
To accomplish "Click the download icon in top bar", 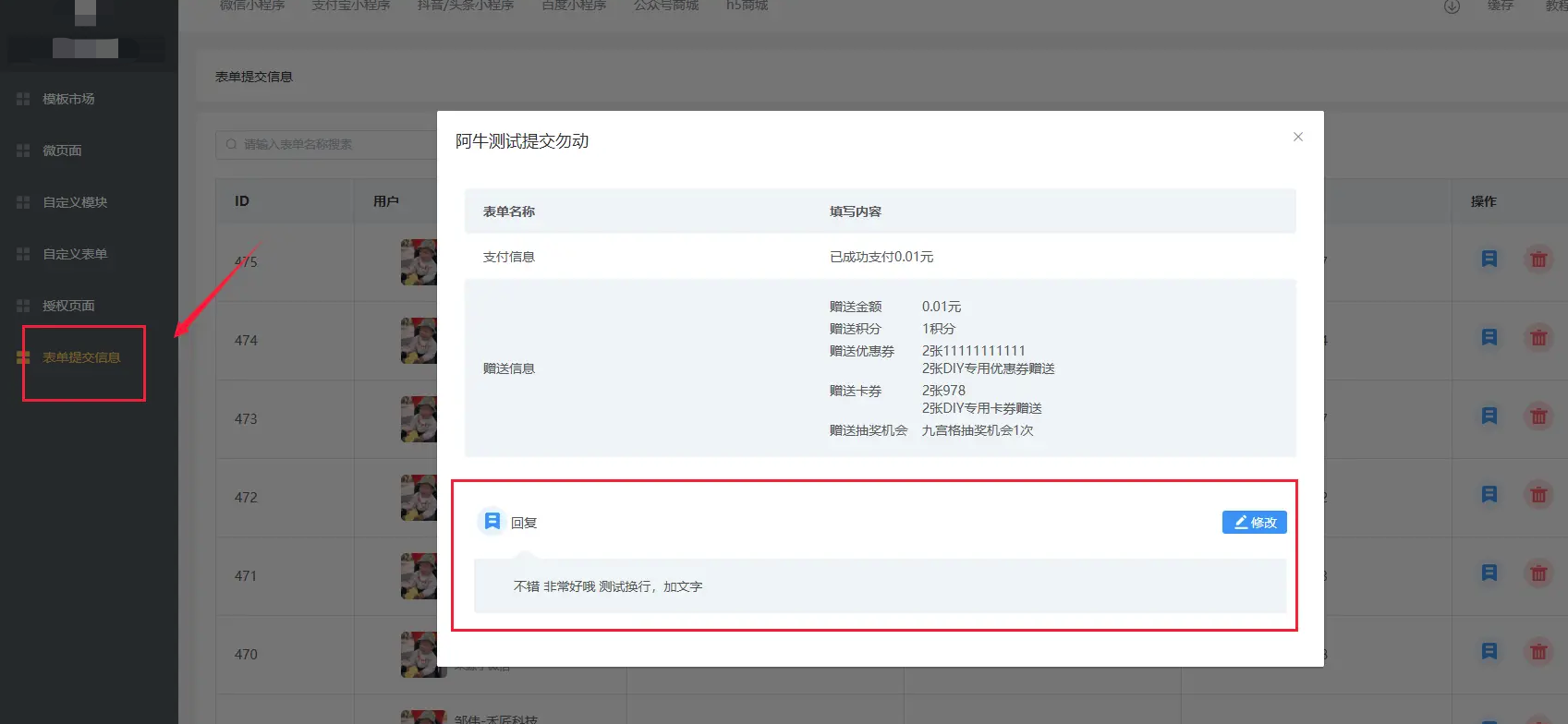I will (1453, 6).
